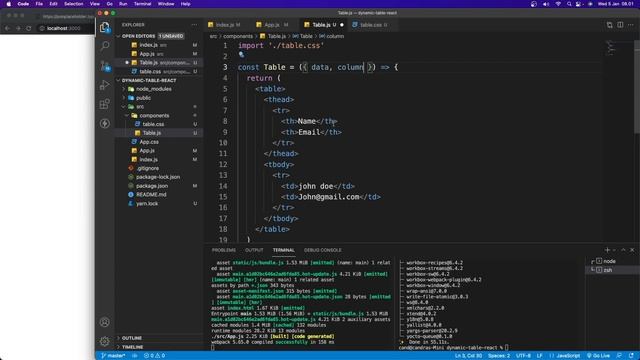Open the Run and Debug view
Viewport: 640px width, 360px height.
tap(104, 84)
